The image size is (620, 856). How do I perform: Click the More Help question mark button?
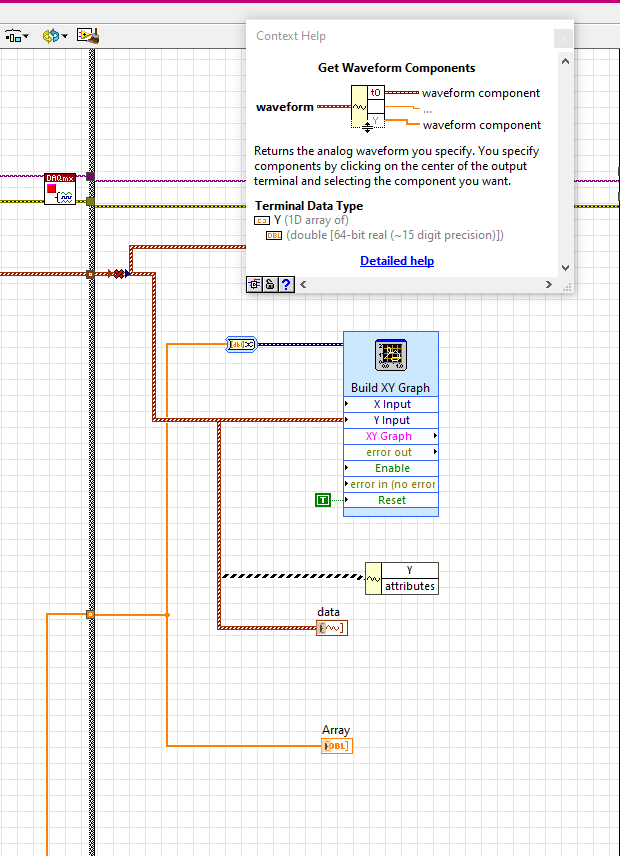coord(285,285)
